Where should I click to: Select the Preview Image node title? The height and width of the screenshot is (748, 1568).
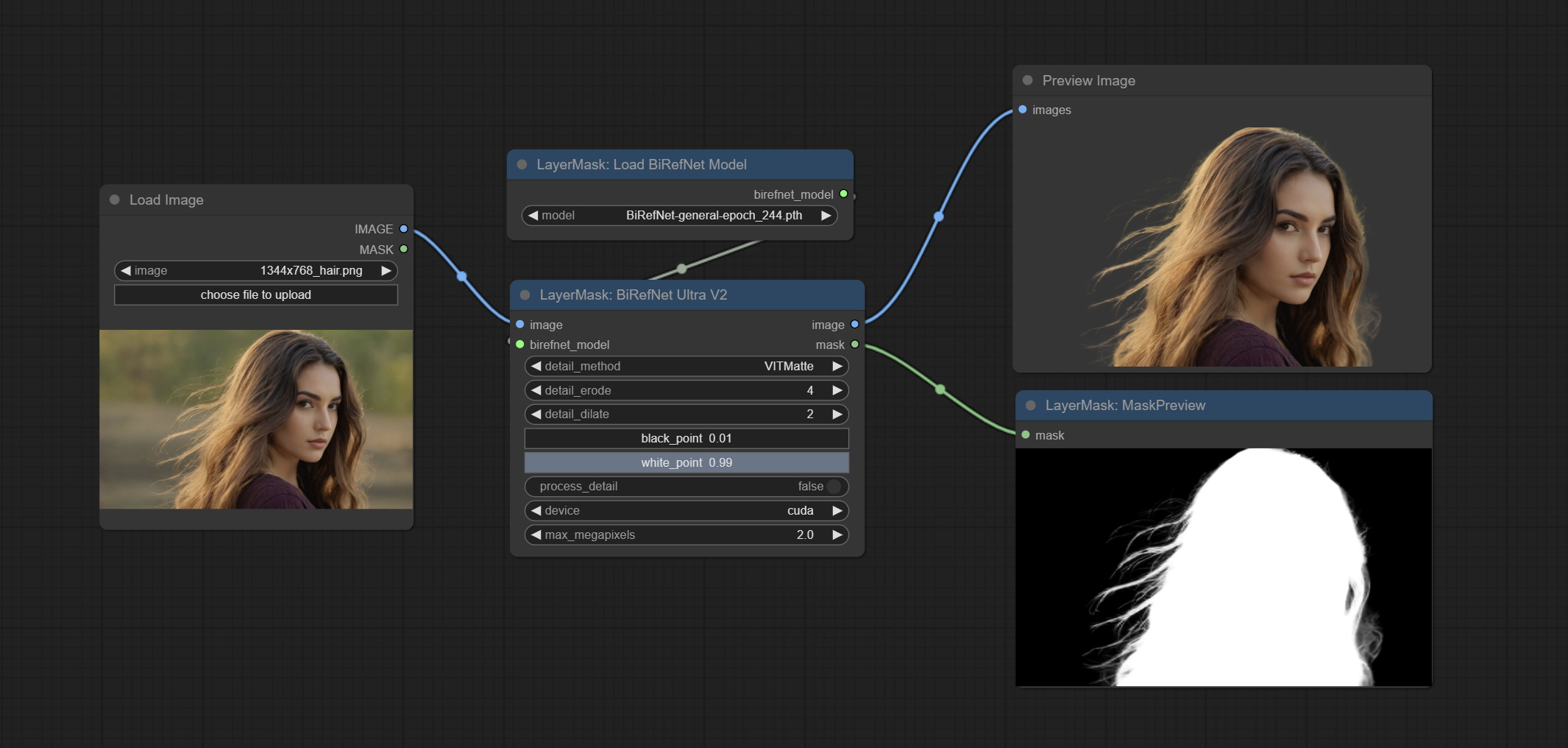pos(1089,80)
